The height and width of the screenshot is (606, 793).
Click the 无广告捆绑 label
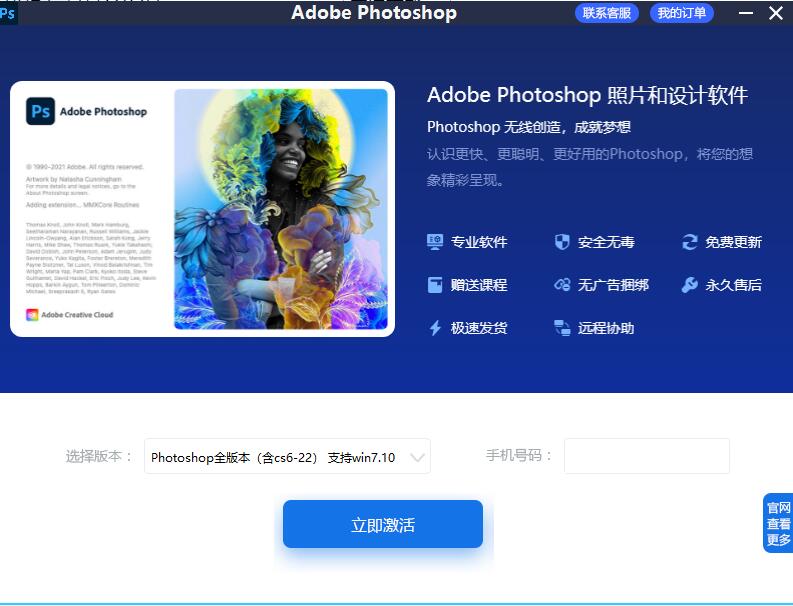click(613, 285)
